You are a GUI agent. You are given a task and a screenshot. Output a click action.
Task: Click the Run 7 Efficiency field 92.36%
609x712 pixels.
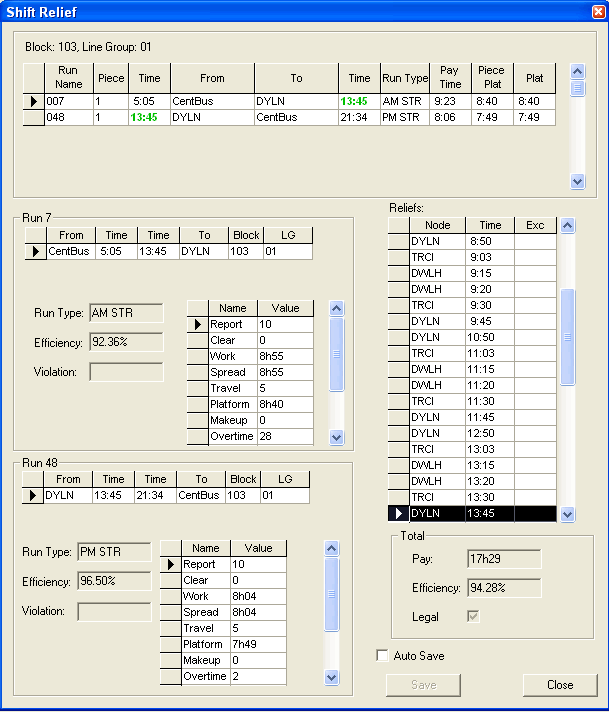pyautogui.click(x=126, y=342)
